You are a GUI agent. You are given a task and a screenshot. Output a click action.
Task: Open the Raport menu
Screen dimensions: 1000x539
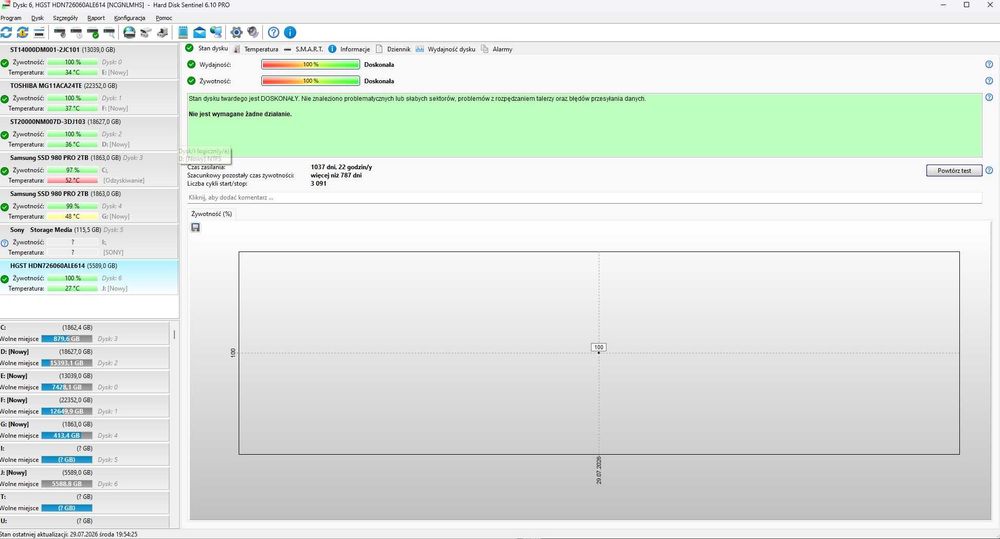click(x=96, y=18)
